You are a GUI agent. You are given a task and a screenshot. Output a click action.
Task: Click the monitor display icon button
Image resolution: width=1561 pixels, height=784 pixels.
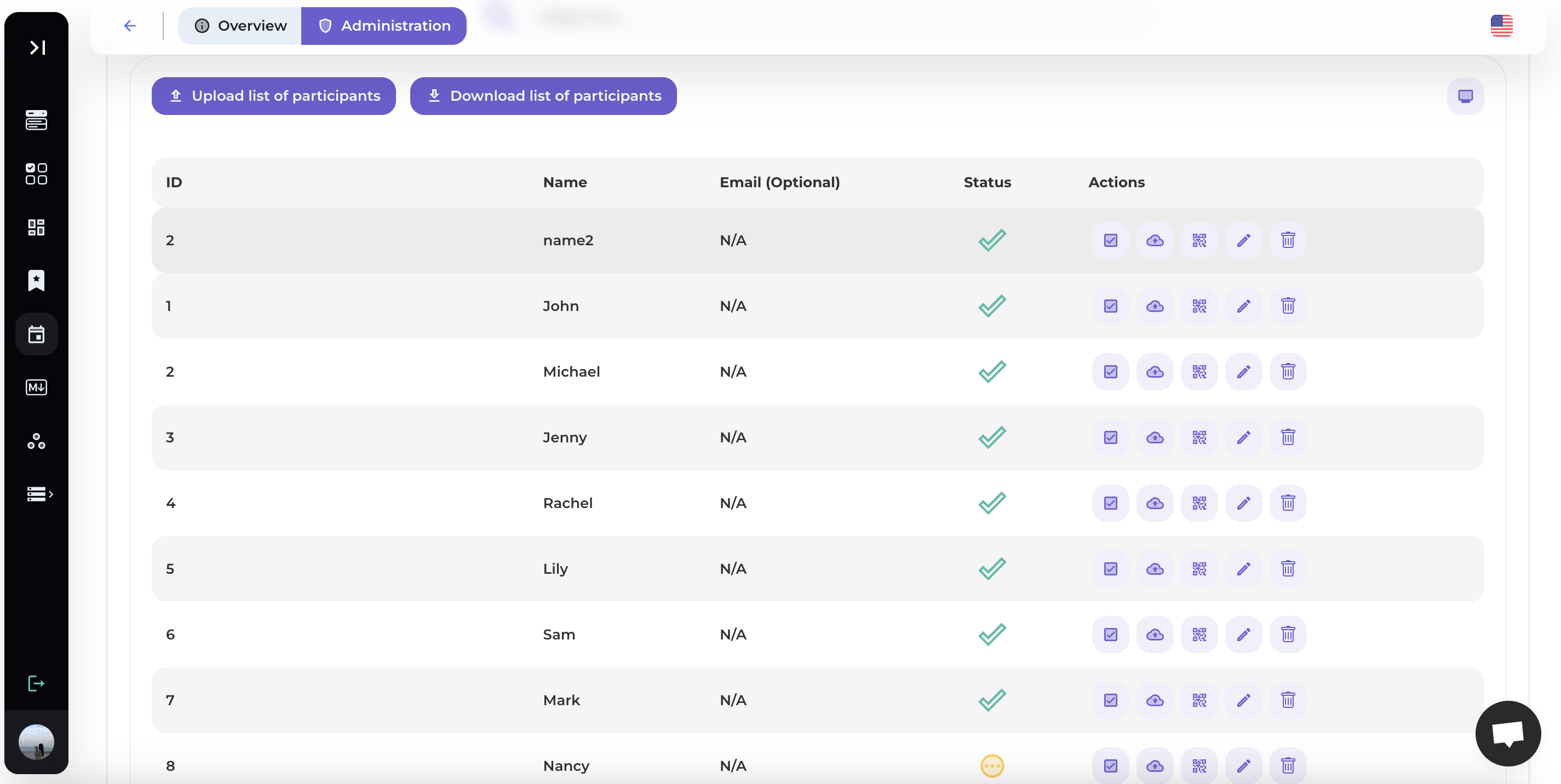click(1465, 96)
